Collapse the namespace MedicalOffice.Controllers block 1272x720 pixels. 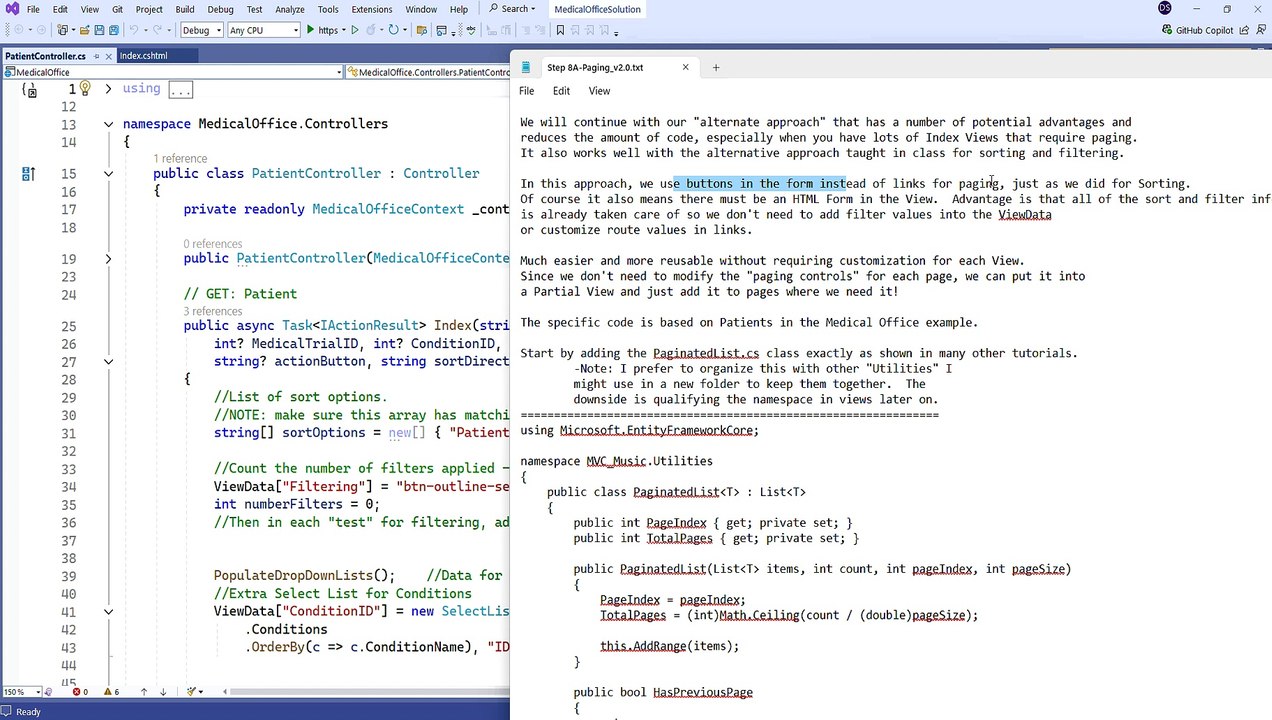click(108, 124)
